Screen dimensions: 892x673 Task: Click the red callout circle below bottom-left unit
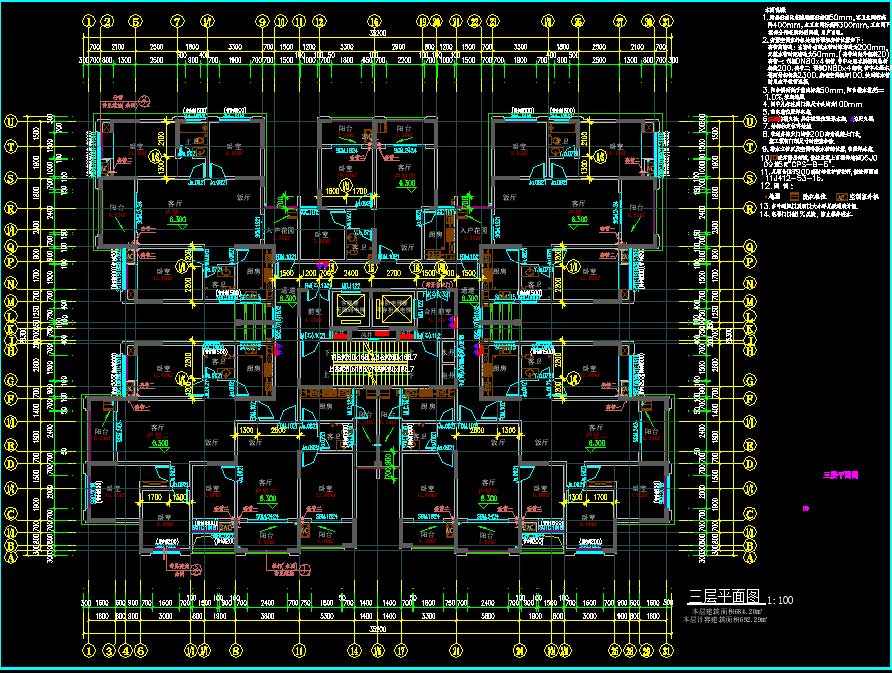pyautogui.click(x=196, y=568)
